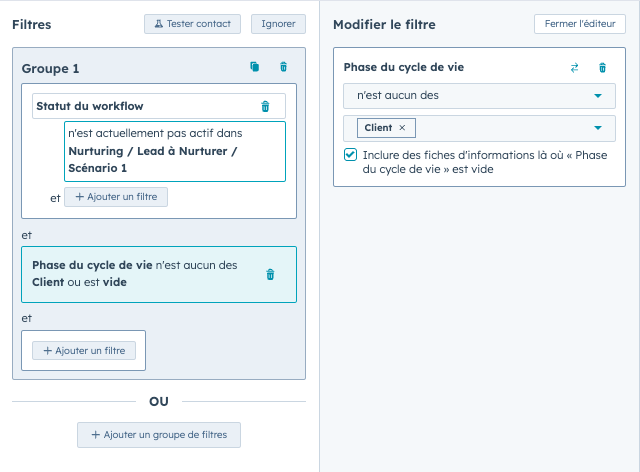Click the OU separator label
Image resolution: width=640 pixels, height=472 pixels.
159,401
